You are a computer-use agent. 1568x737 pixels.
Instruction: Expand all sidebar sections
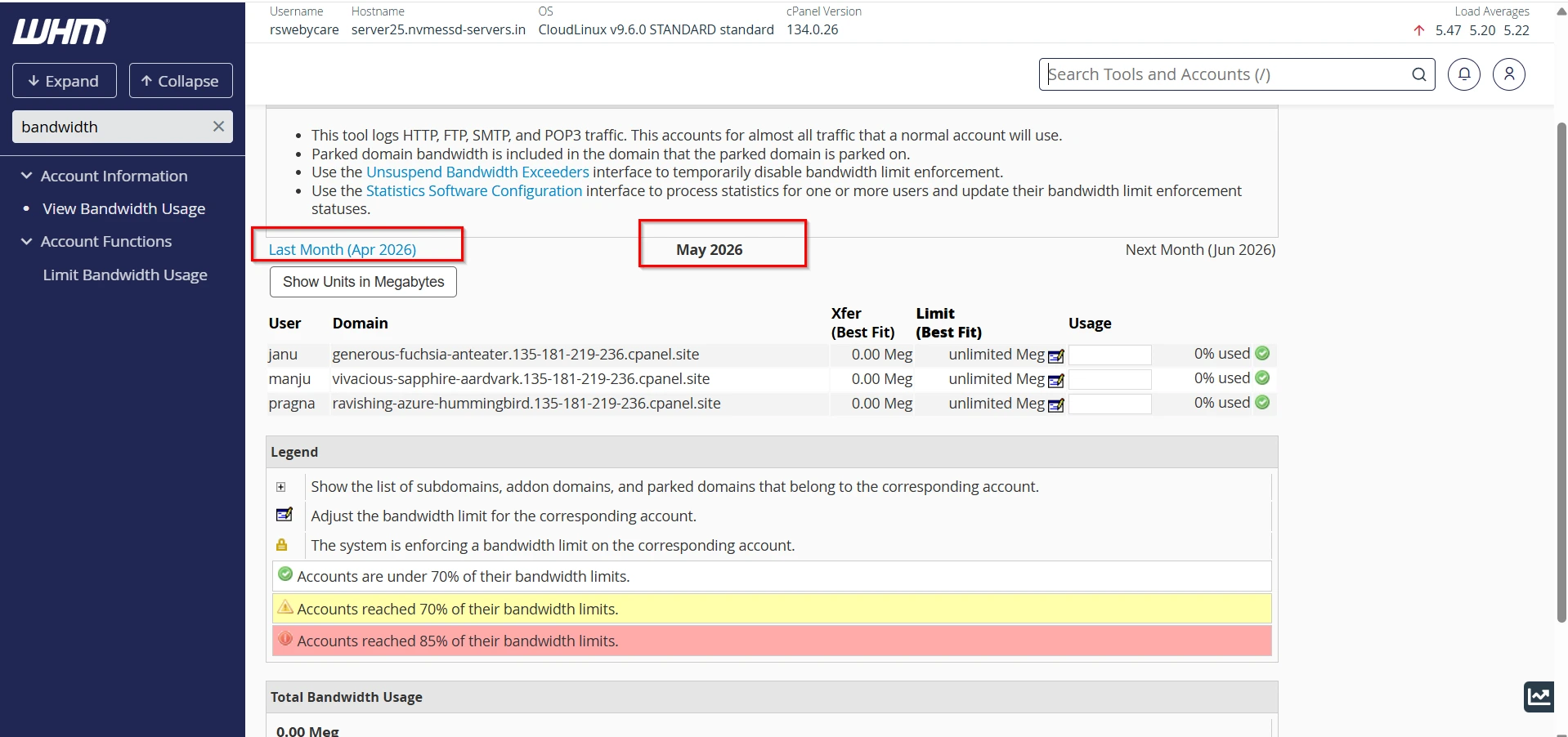tap(64, 80)
